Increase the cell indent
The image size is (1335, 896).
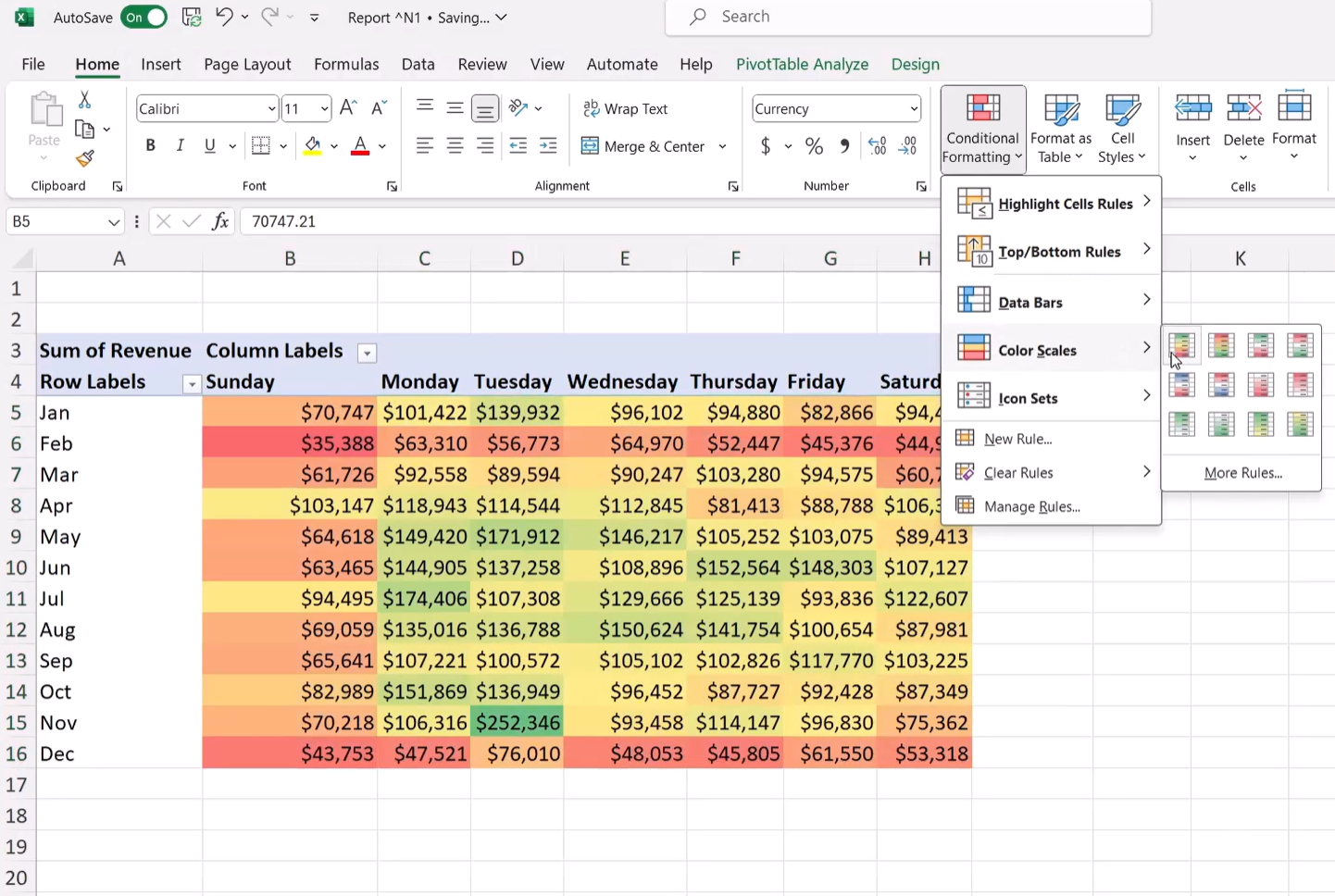click(548, 145)
